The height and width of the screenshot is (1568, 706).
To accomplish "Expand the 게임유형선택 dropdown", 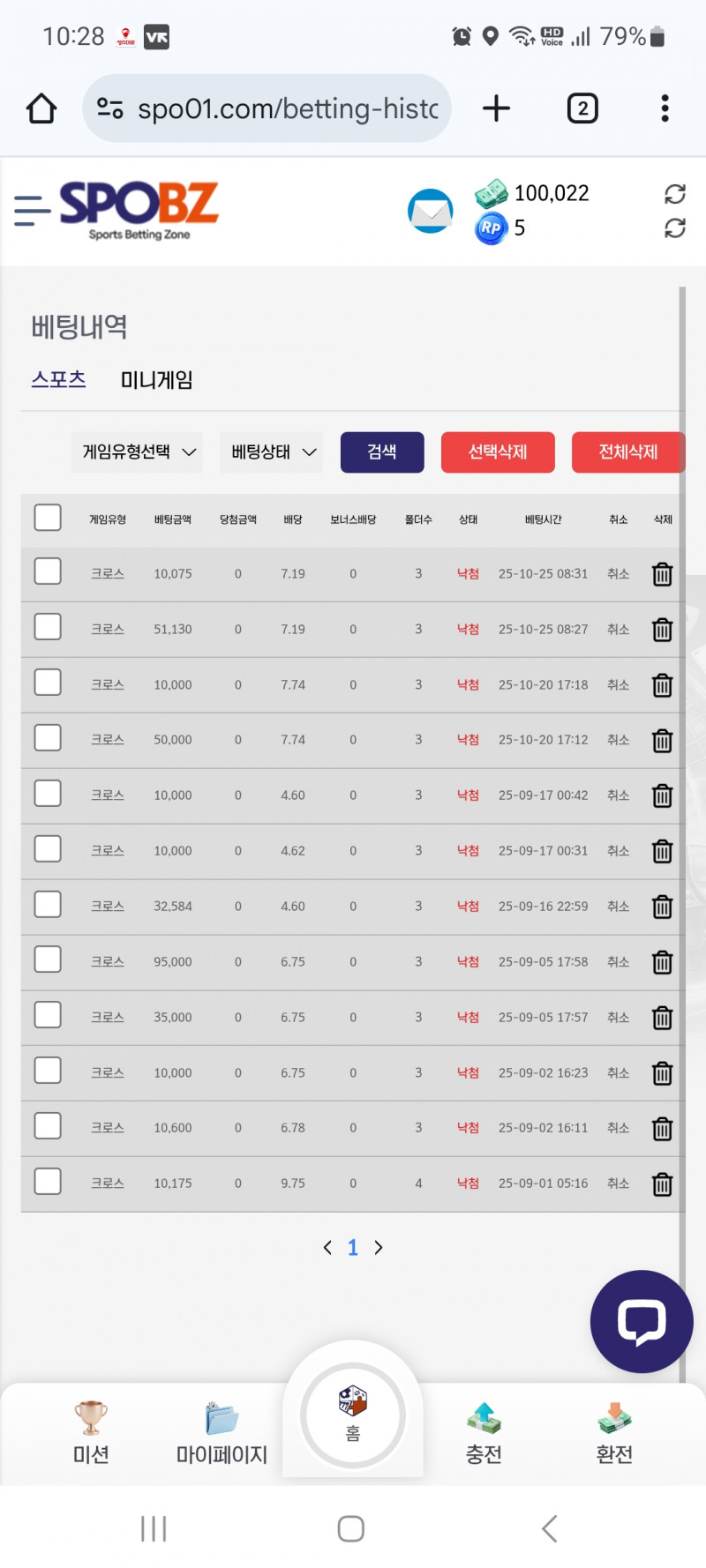I will coord(138,452).
